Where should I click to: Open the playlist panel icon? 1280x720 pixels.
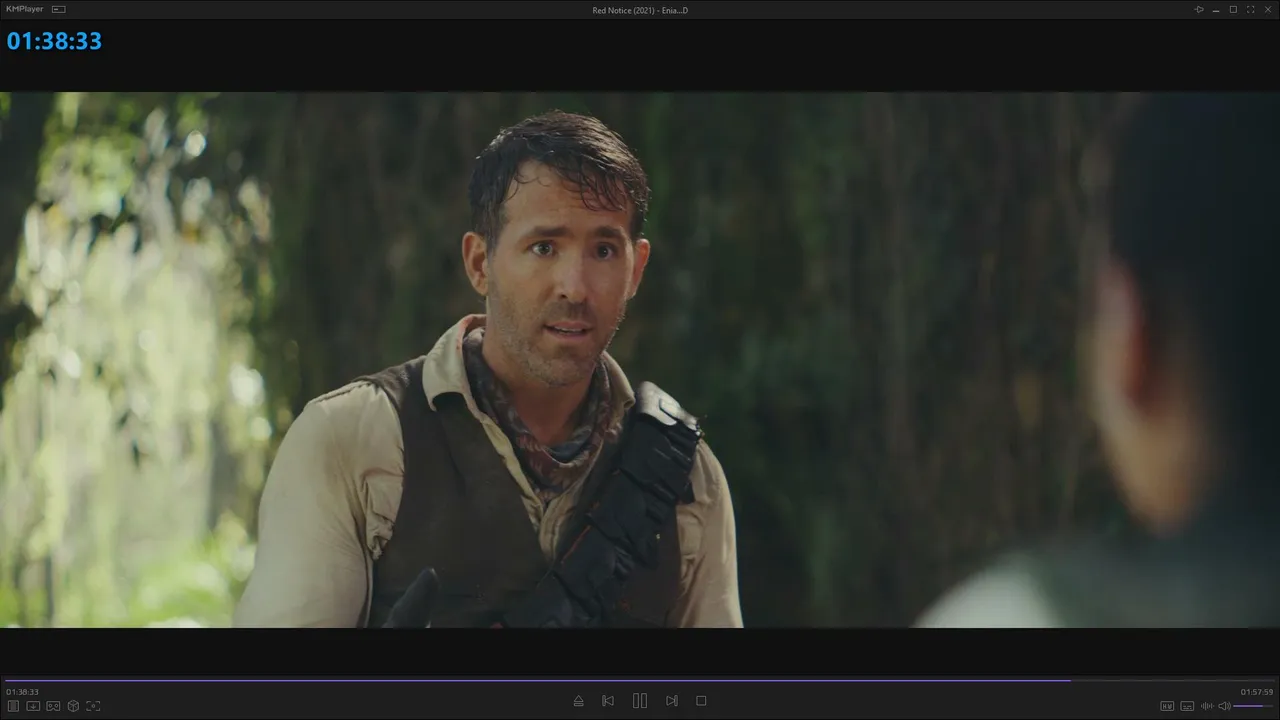pyautogui.click(x=13, y=706)
